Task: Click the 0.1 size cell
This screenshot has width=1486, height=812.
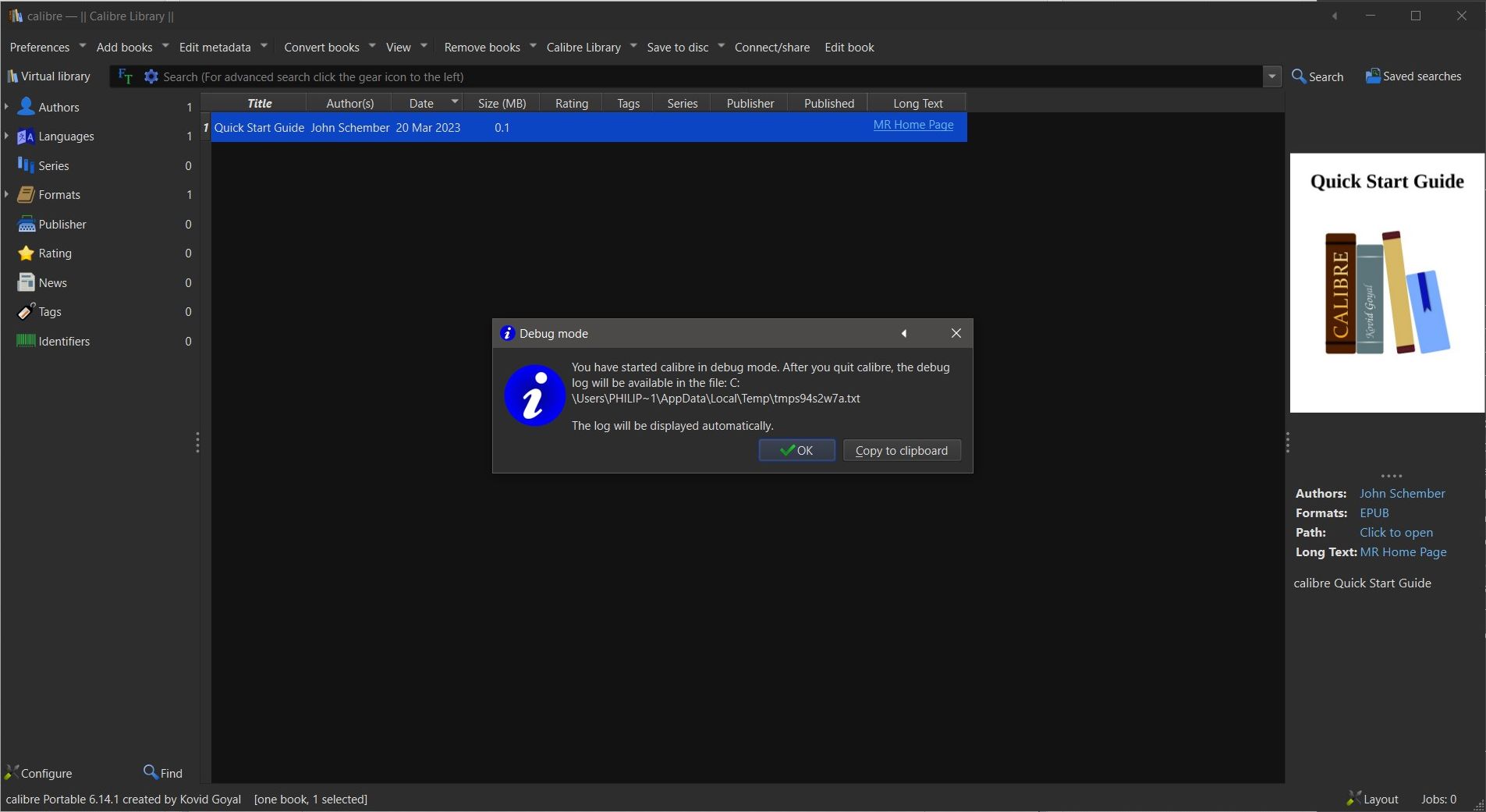Action: 502,128
